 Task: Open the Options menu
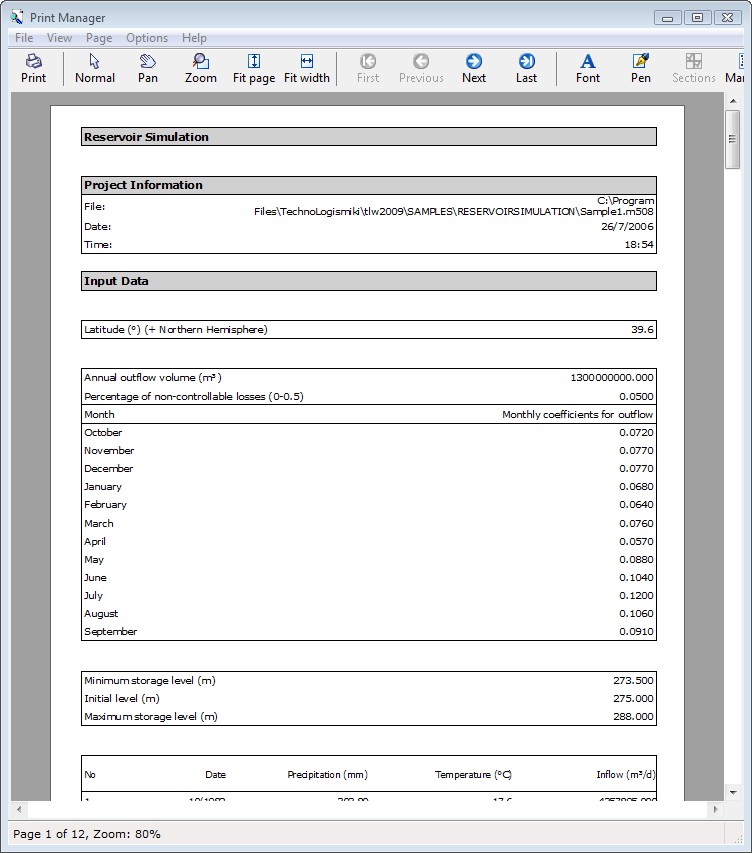[x=147, y=38]
